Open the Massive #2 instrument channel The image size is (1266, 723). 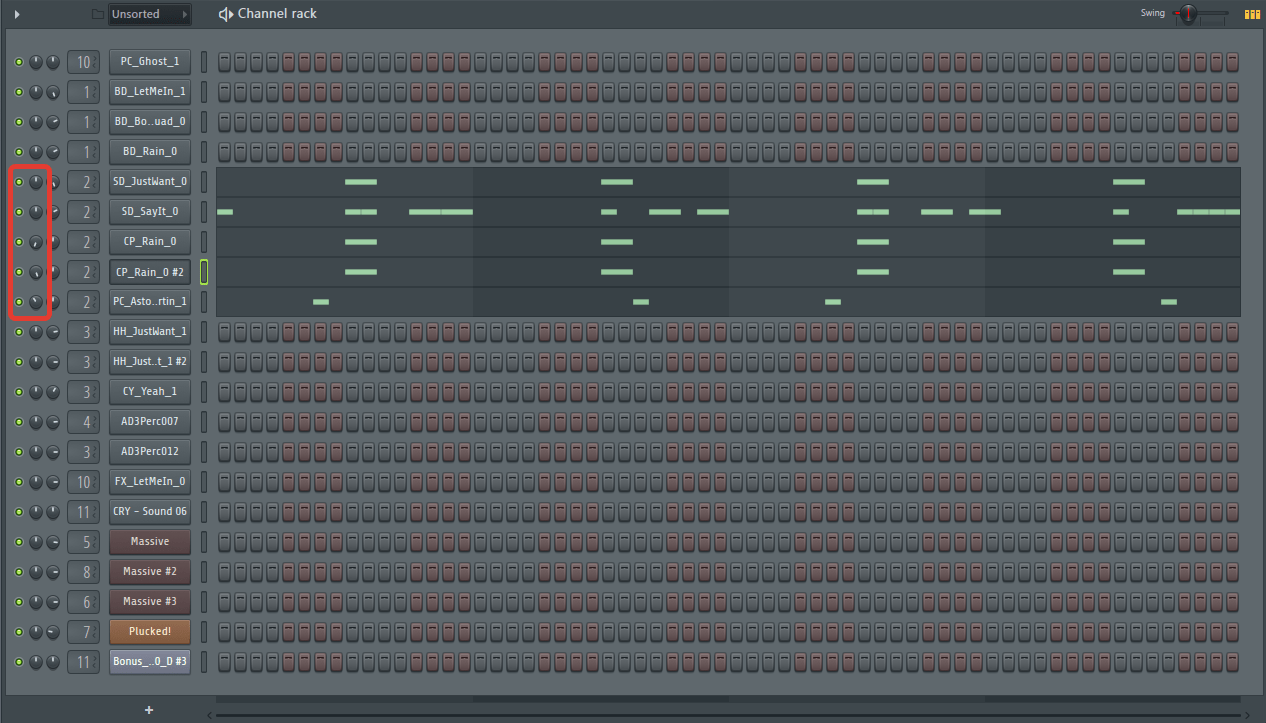[x=149, y=572]
